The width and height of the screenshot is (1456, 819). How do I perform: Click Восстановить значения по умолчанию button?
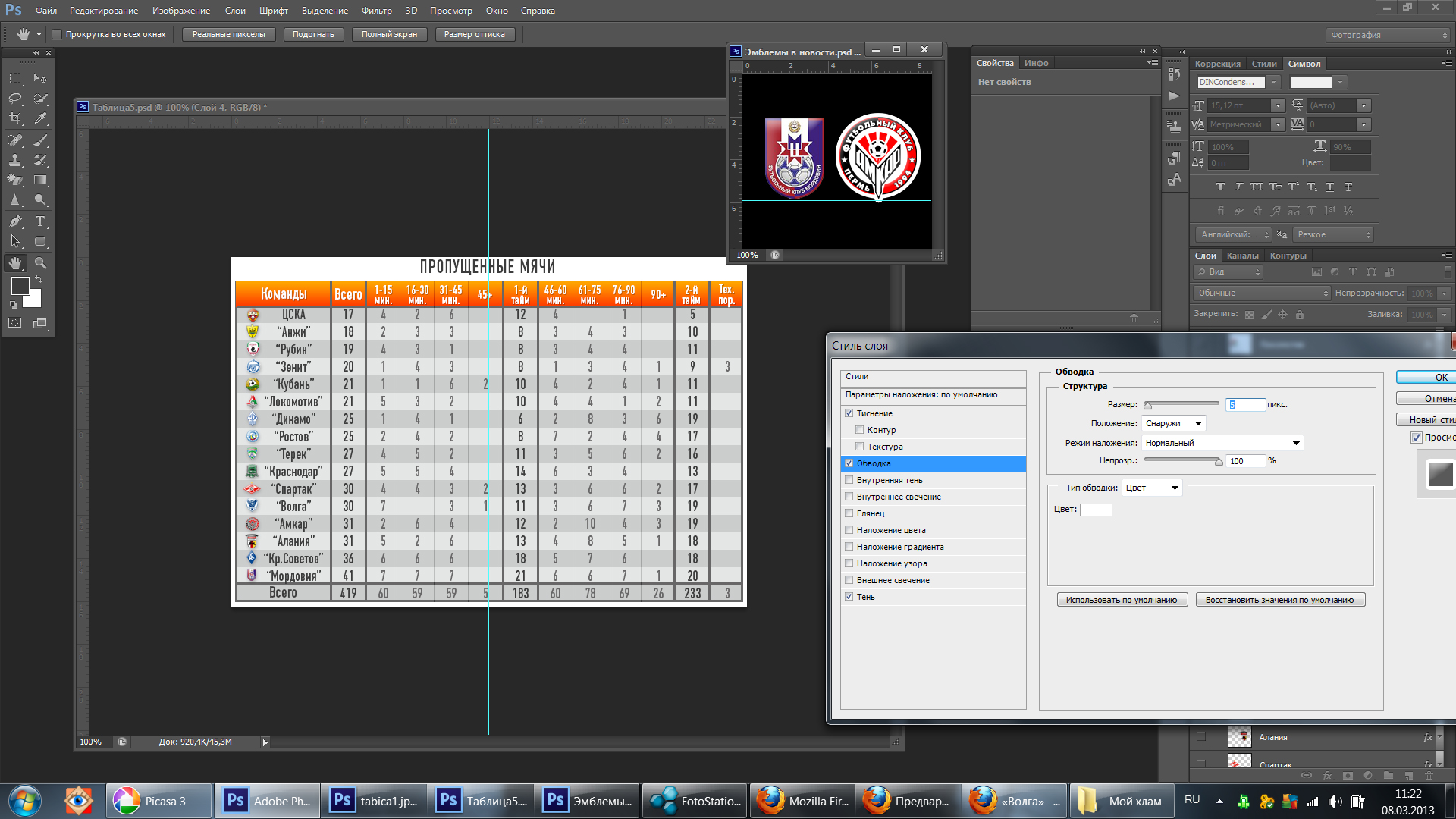pyautogui.click(x=1279, y=600)
